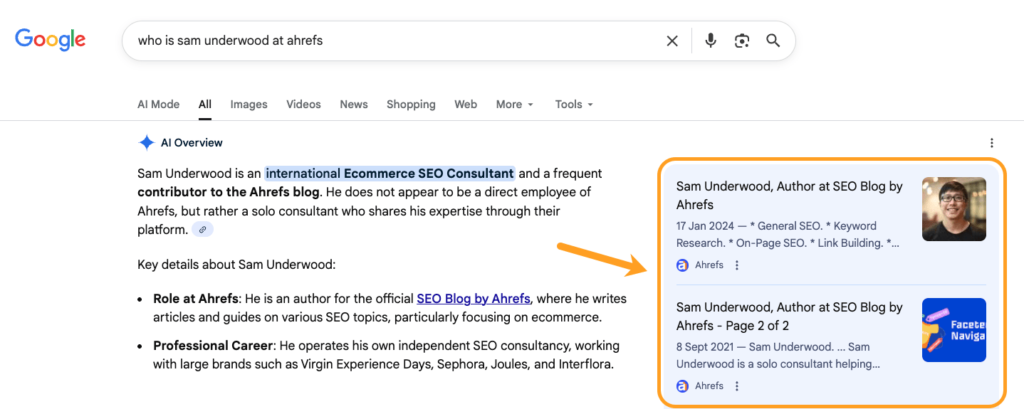Click 'Key details about Sam Underwood:' text
The width and height of the screenshot is (1024, 409).
click(x=236, y=265)
